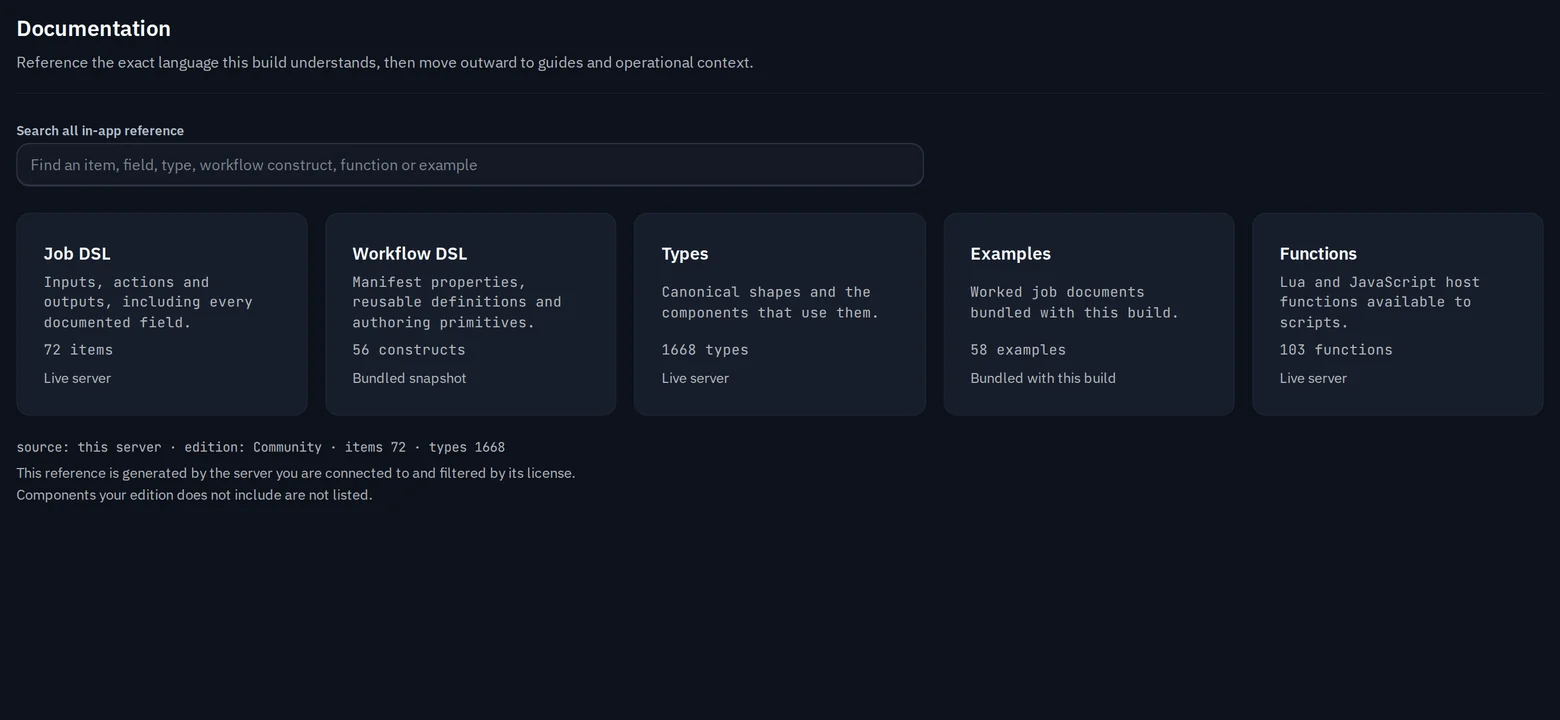Select the '72 items' count text

click(78, 350)
